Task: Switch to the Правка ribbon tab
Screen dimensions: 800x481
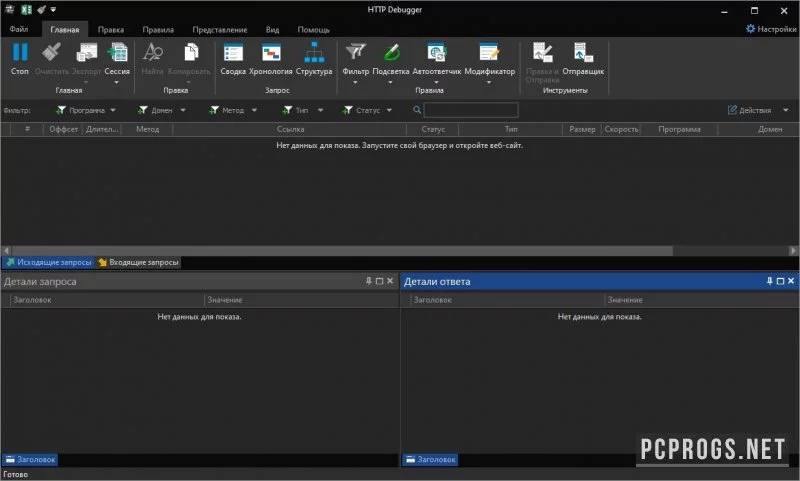Action: (x=111, y=30)
